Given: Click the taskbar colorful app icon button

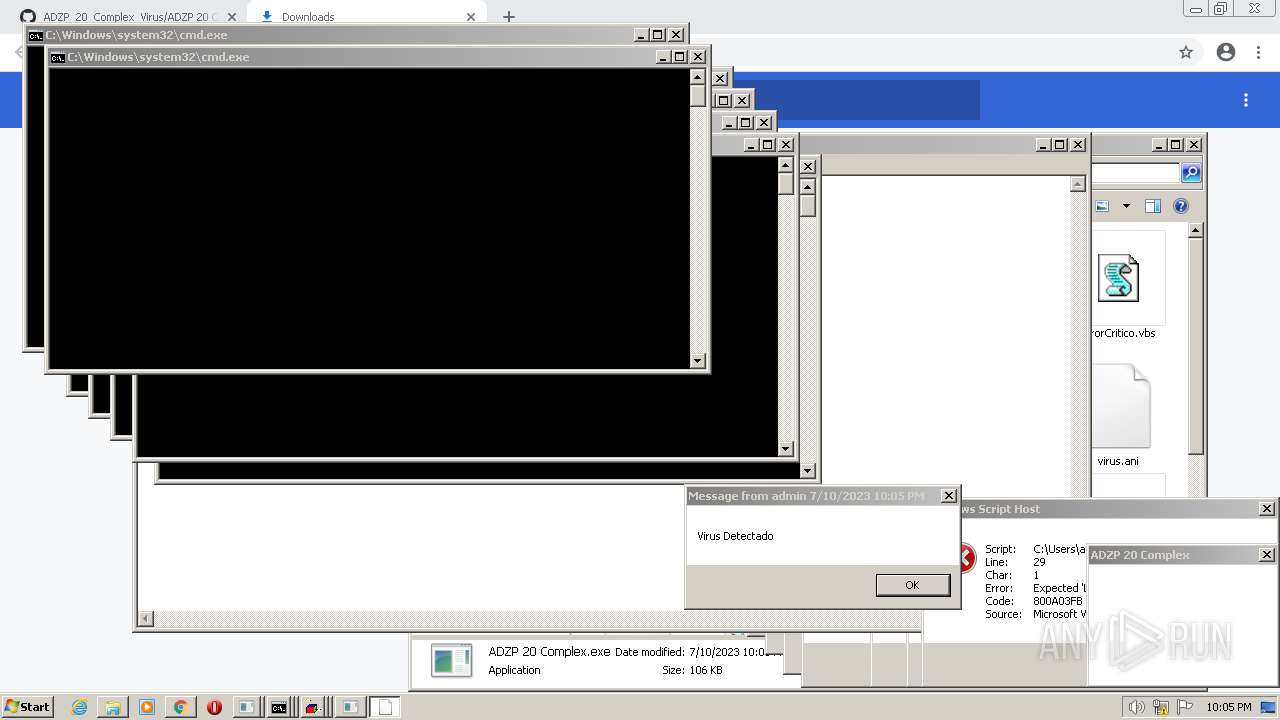Looking at the screenshot, I should click(313, 707).
